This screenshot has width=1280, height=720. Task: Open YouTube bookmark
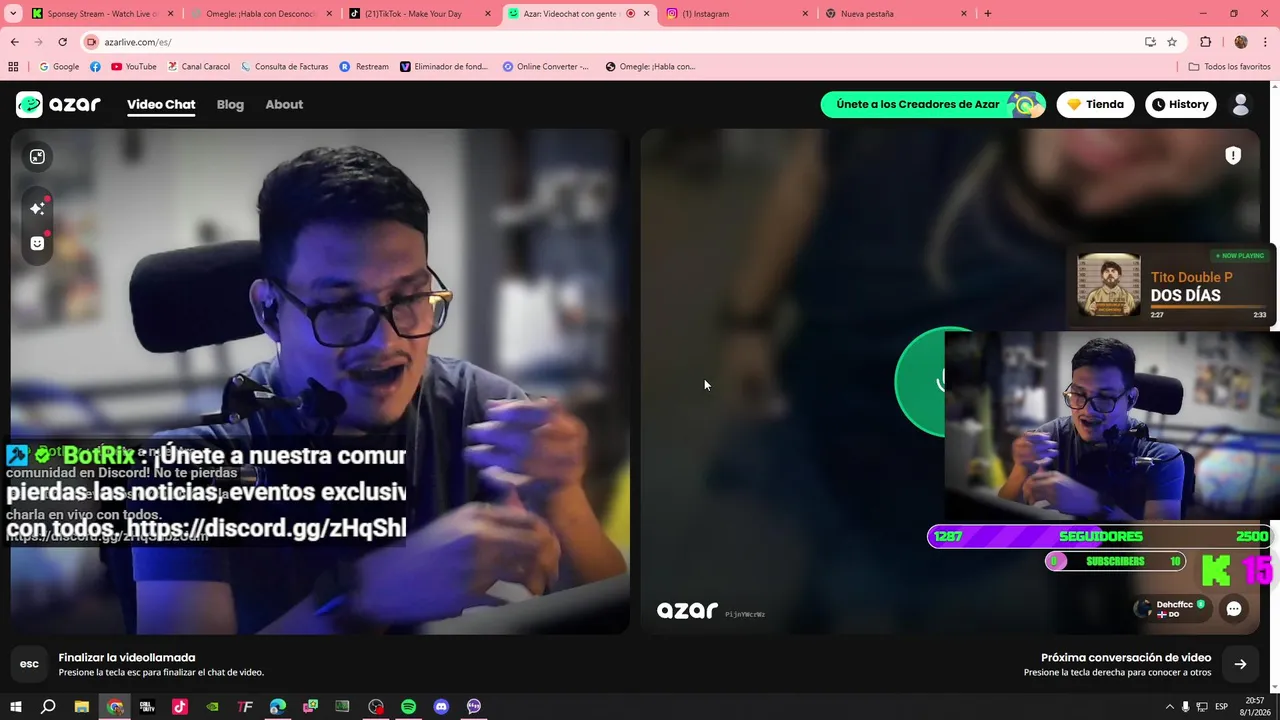click(134, 67)
